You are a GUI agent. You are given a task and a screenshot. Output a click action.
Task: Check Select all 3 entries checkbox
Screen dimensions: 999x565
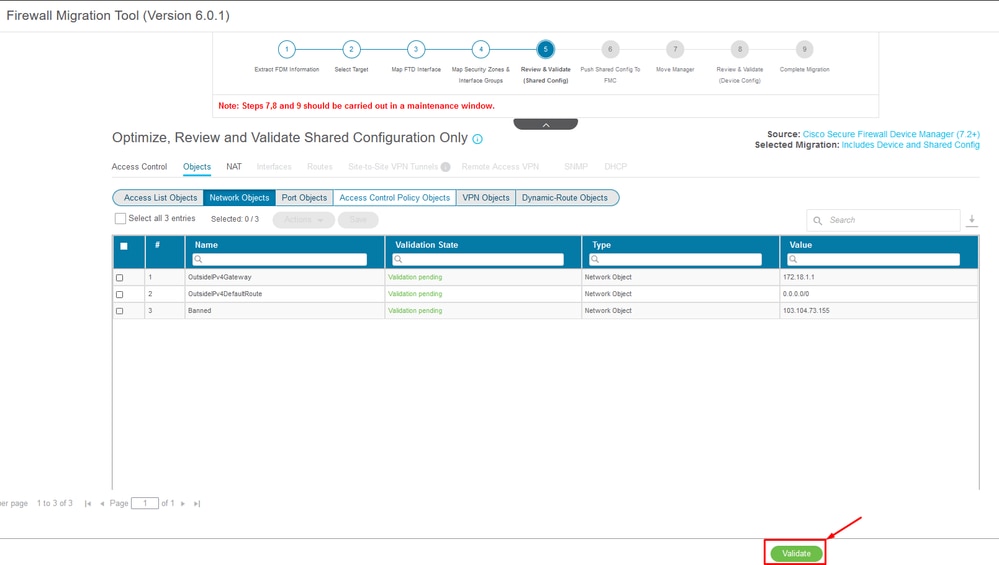coord(120,218)
